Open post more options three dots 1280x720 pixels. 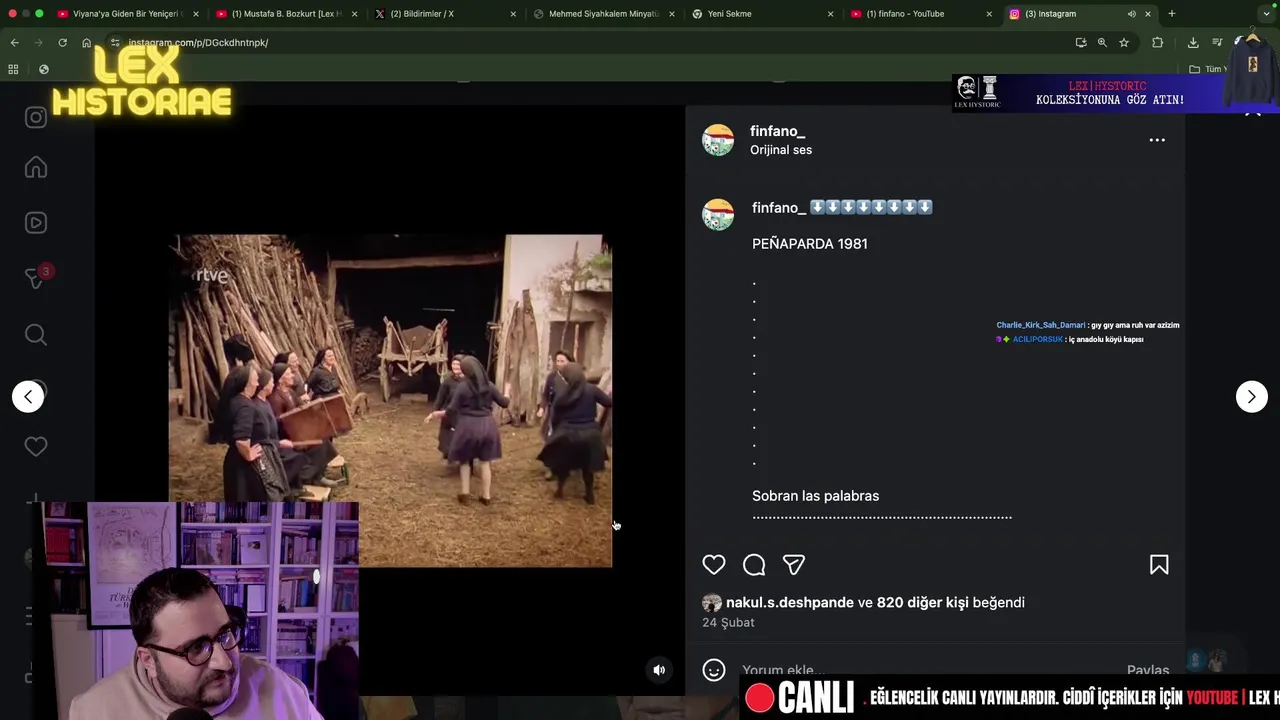(x=1157, y=140)
